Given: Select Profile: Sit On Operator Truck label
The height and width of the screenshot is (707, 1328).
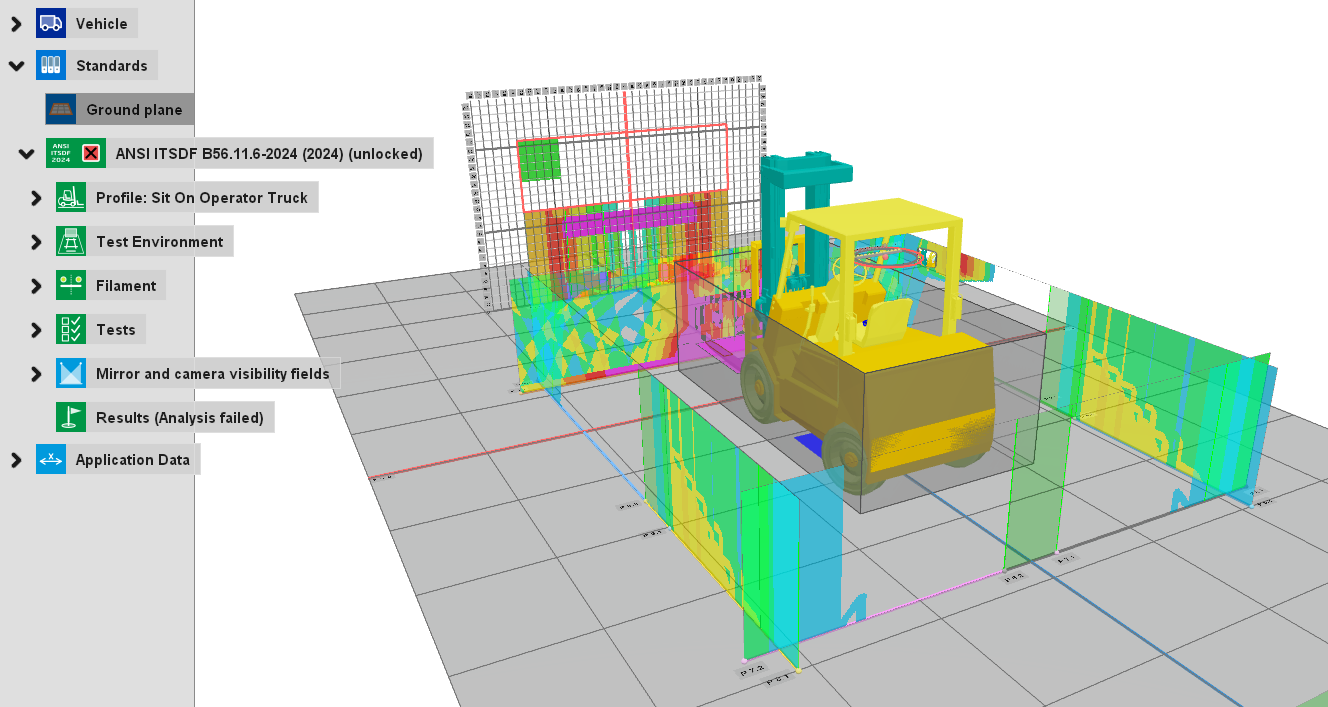Looking at the screenshot, I should click(202, 197).
